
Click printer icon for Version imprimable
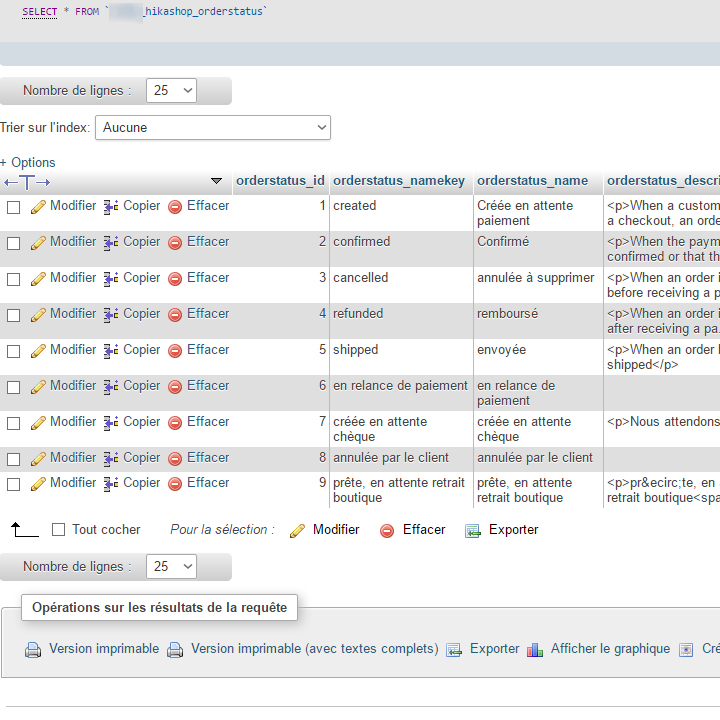(x=33, y=649)
